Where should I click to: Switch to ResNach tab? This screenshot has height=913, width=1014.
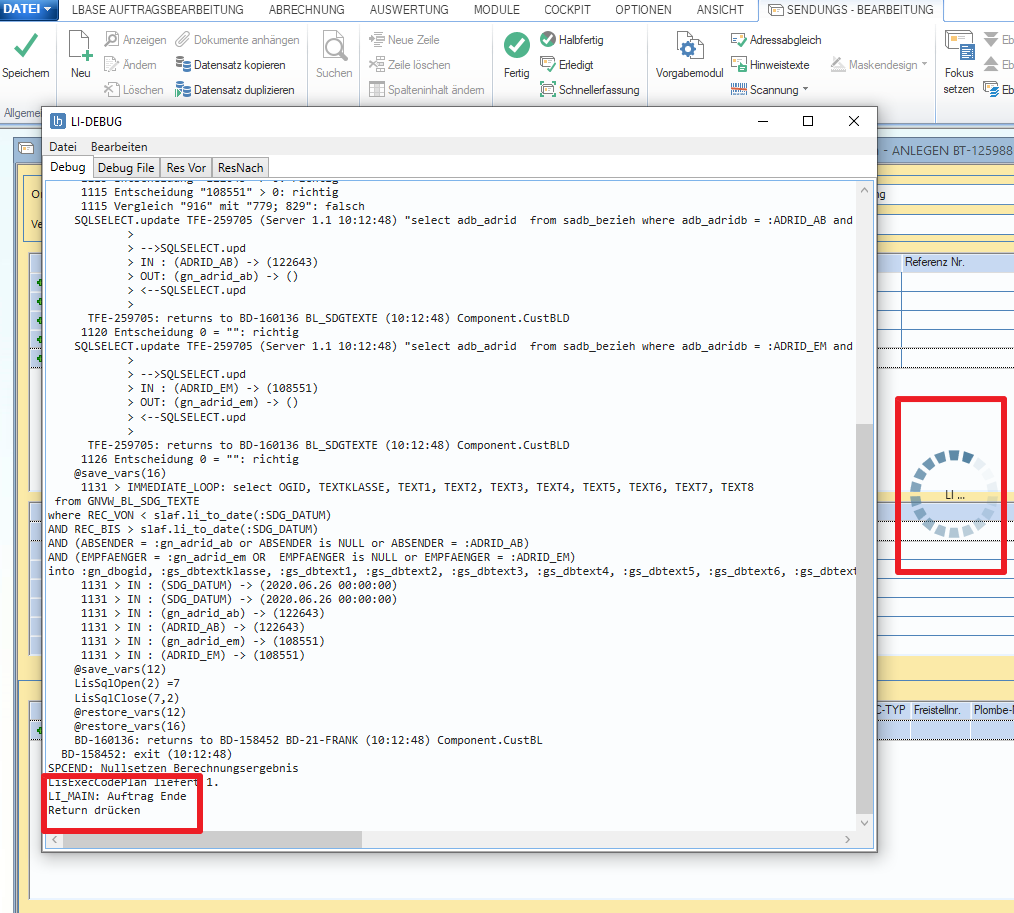(x=241, y=167)
